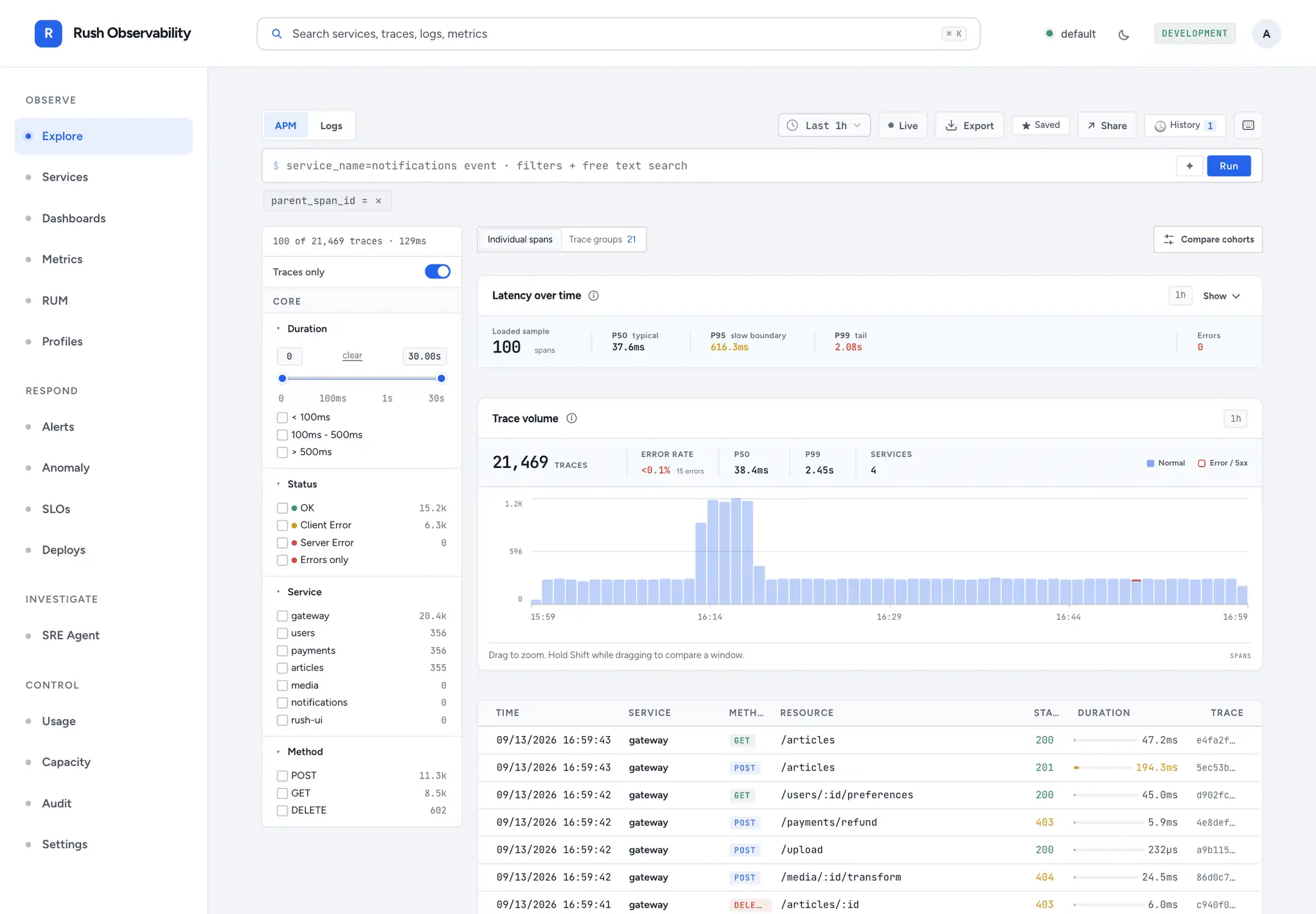Click the History clock icon
The height and width of the screenshot is (914, 1316).
1160,126
